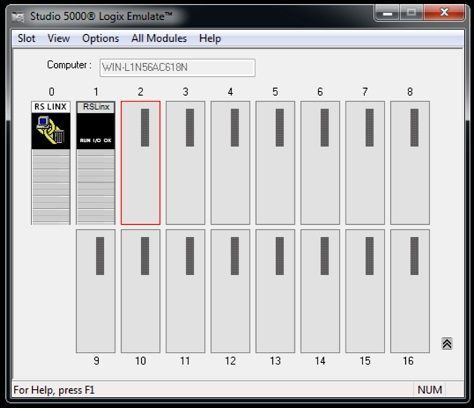Open the Options menu
This screenshot has height=408, width=474.
click(100, 38)
